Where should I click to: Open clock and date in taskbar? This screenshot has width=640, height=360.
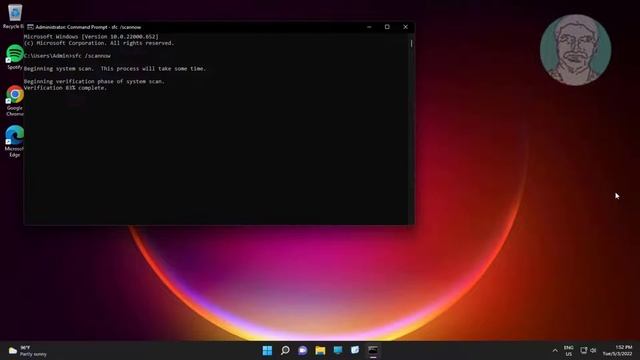618,351
